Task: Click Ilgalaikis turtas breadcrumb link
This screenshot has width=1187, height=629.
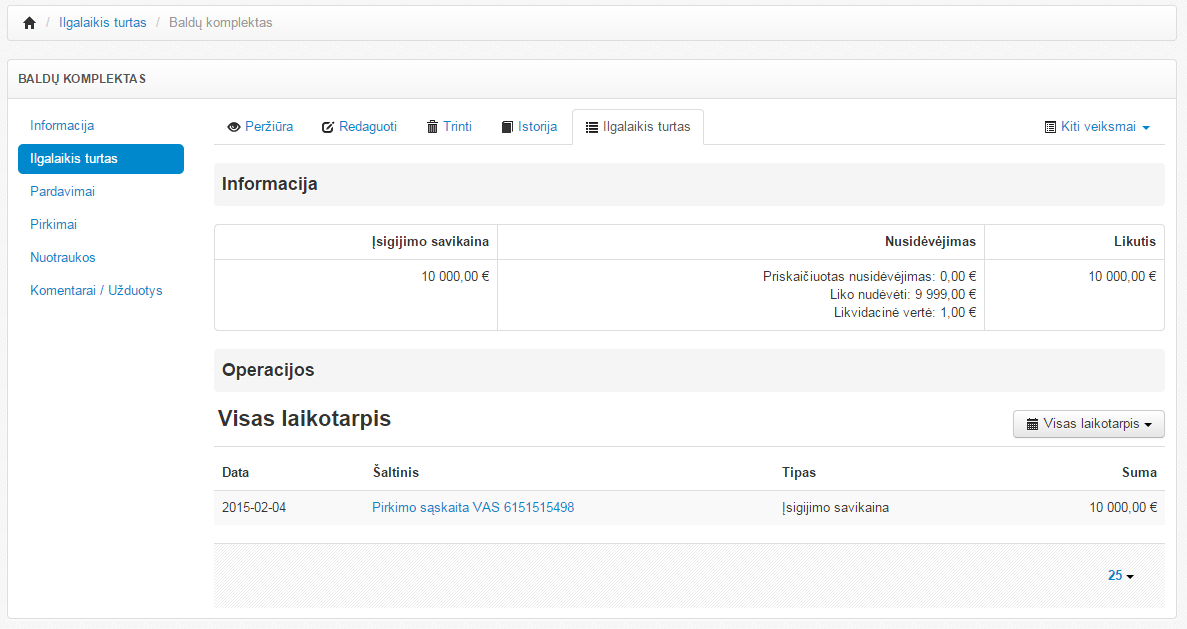Action: point(102,22)
